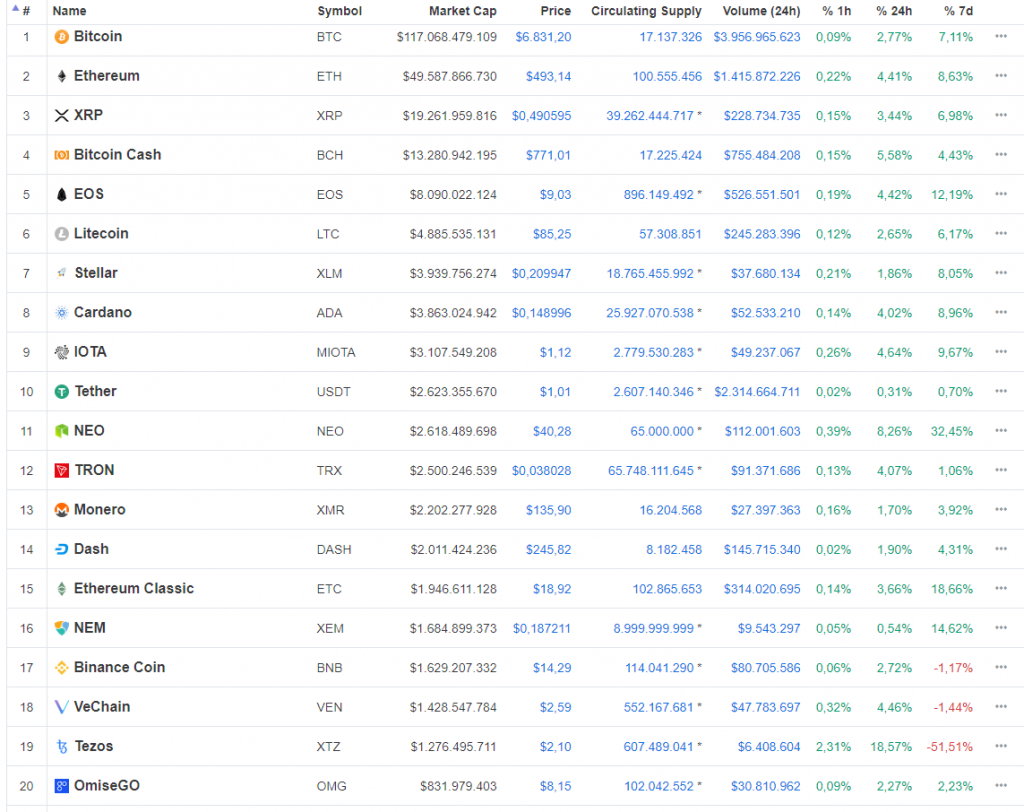Open Litecoin price link $85,25
Screen dimensions: 1024x812
[x=552, y=234]
